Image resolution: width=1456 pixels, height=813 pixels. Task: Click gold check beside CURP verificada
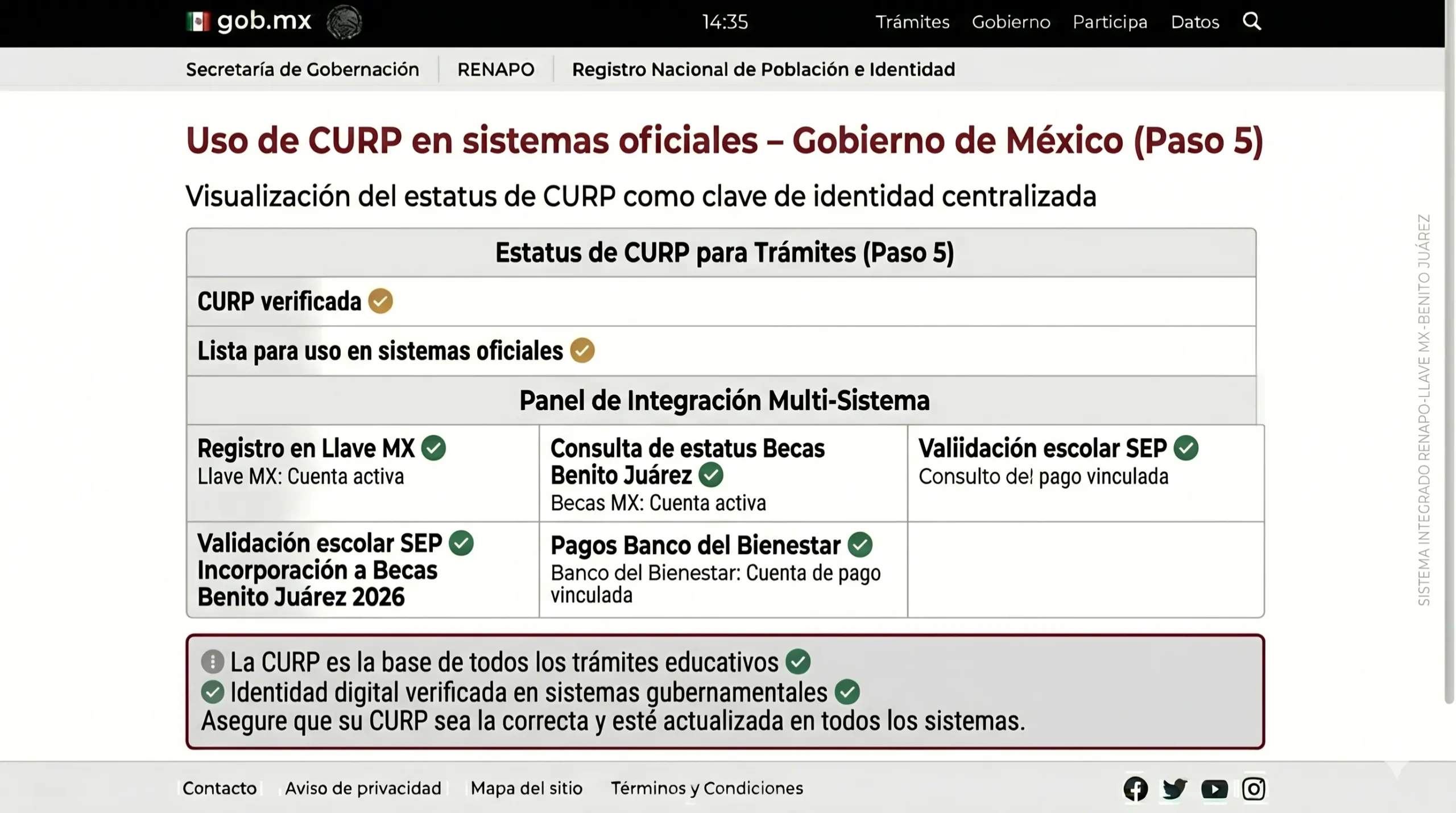[x=380, y=301]
